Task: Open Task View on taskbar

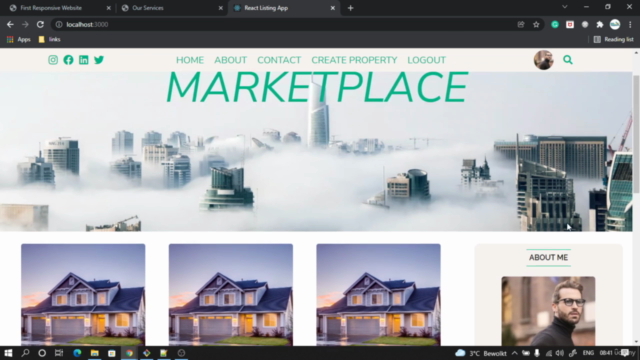Action: [59, 353]
